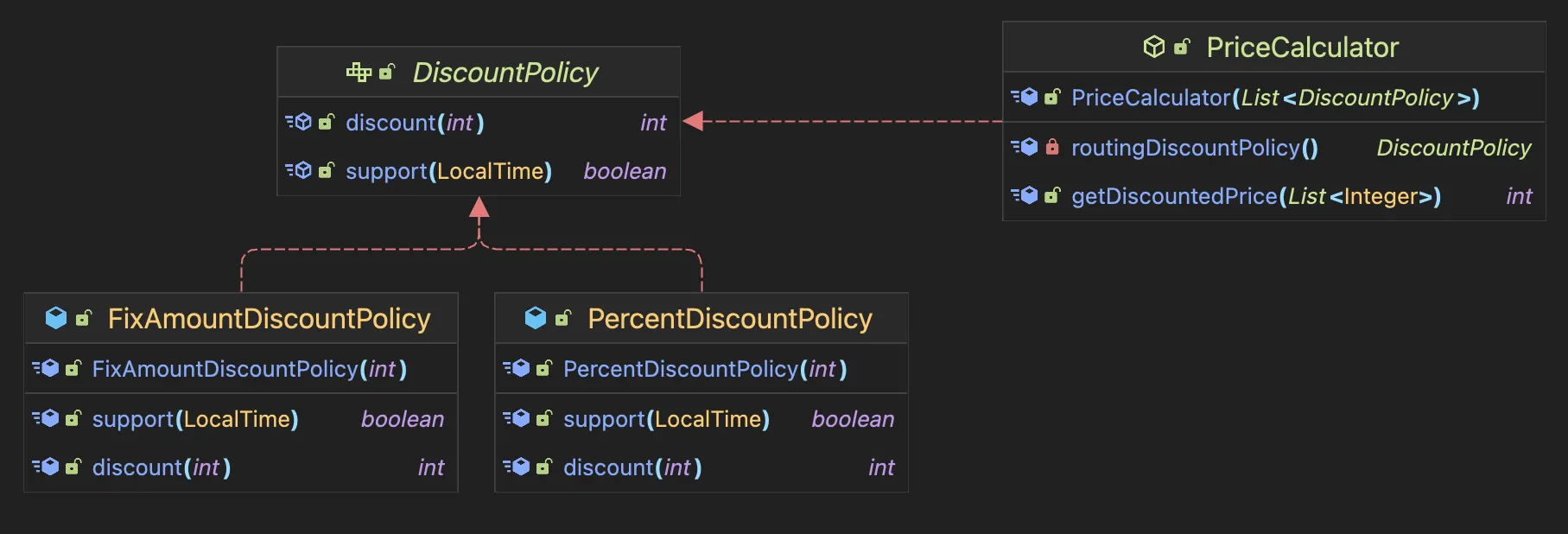The height and width of the screenshot is (534, 1568).
Task: Select support(LocalTime) in FixAmountDiscountPolicy
Action: (195, 419)
